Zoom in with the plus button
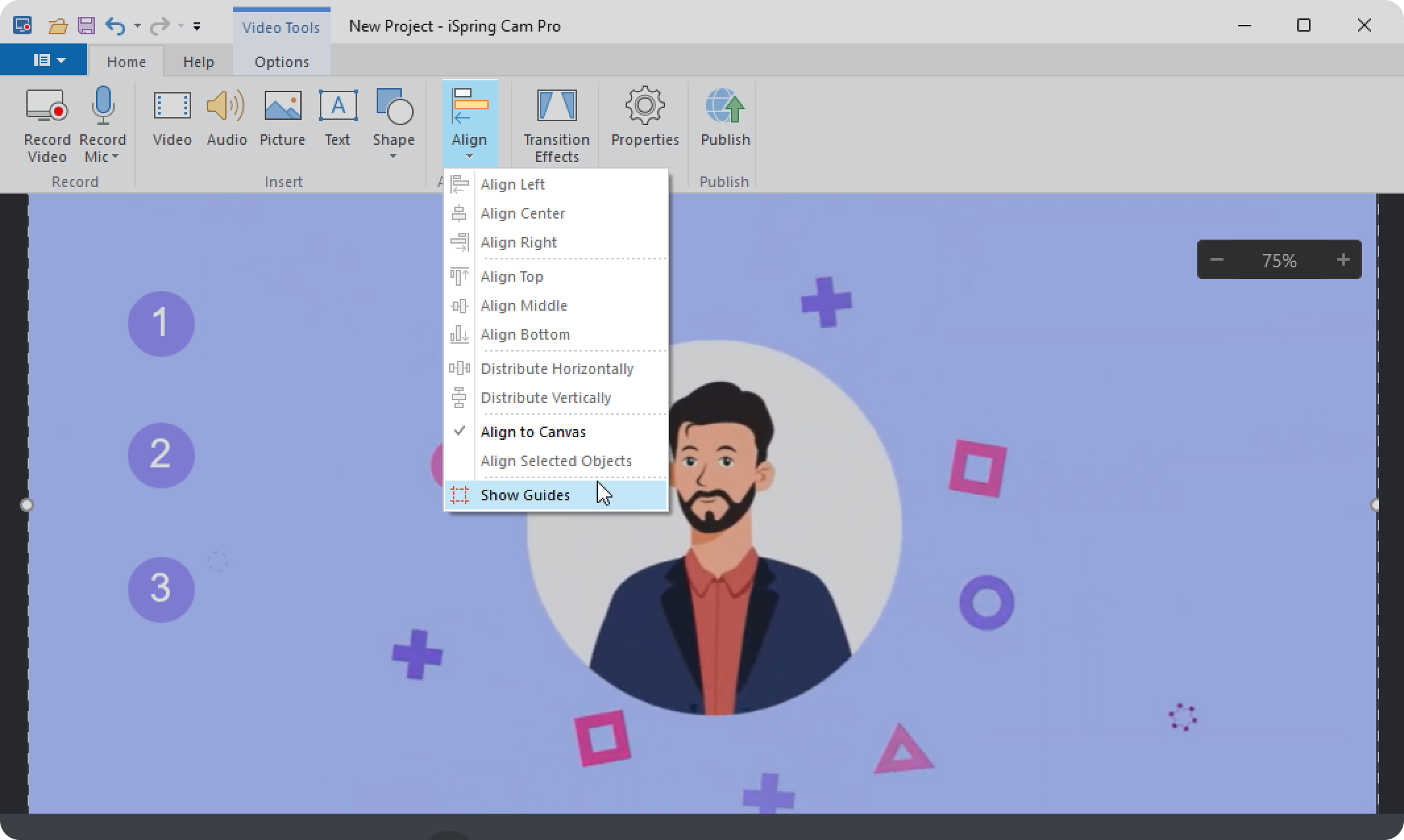 1343,260
